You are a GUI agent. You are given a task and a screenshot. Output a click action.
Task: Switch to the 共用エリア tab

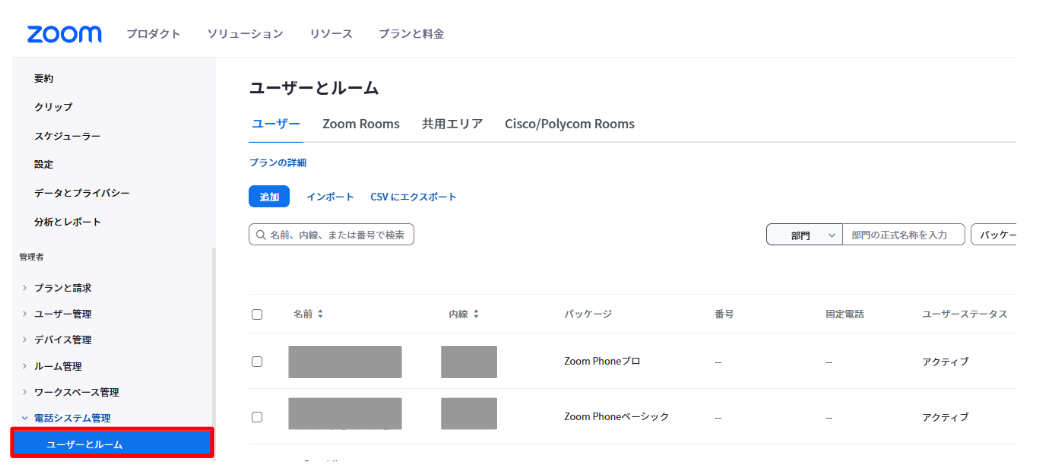452,124
